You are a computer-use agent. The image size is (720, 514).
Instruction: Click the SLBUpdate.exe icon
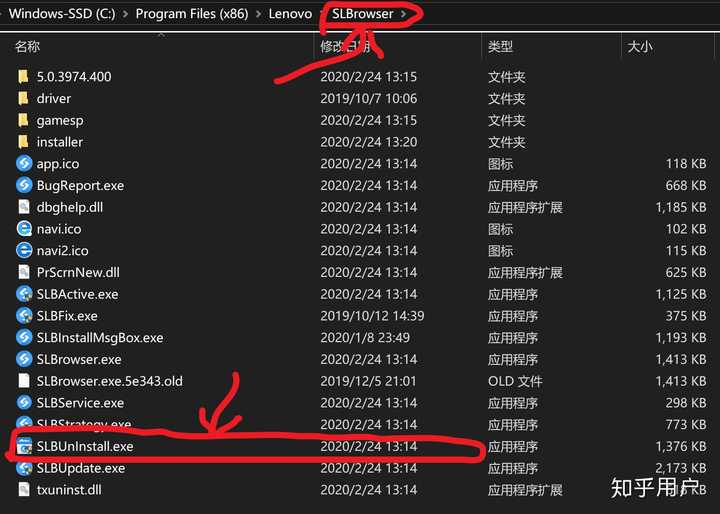click(24, 468)
